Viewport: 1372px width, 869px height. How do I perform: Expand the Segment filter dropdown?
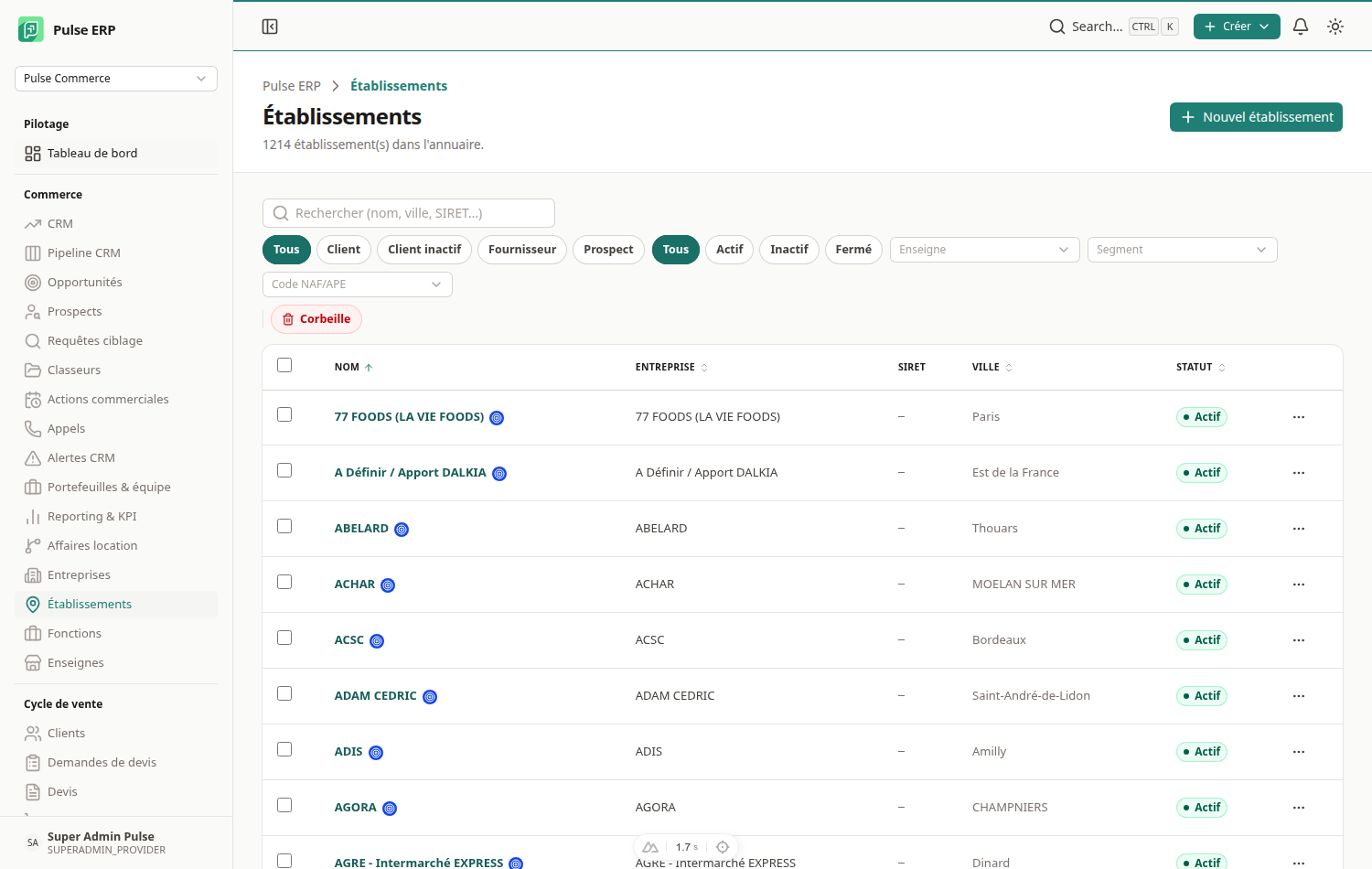pyautogui.click(x=1182, y=250)
